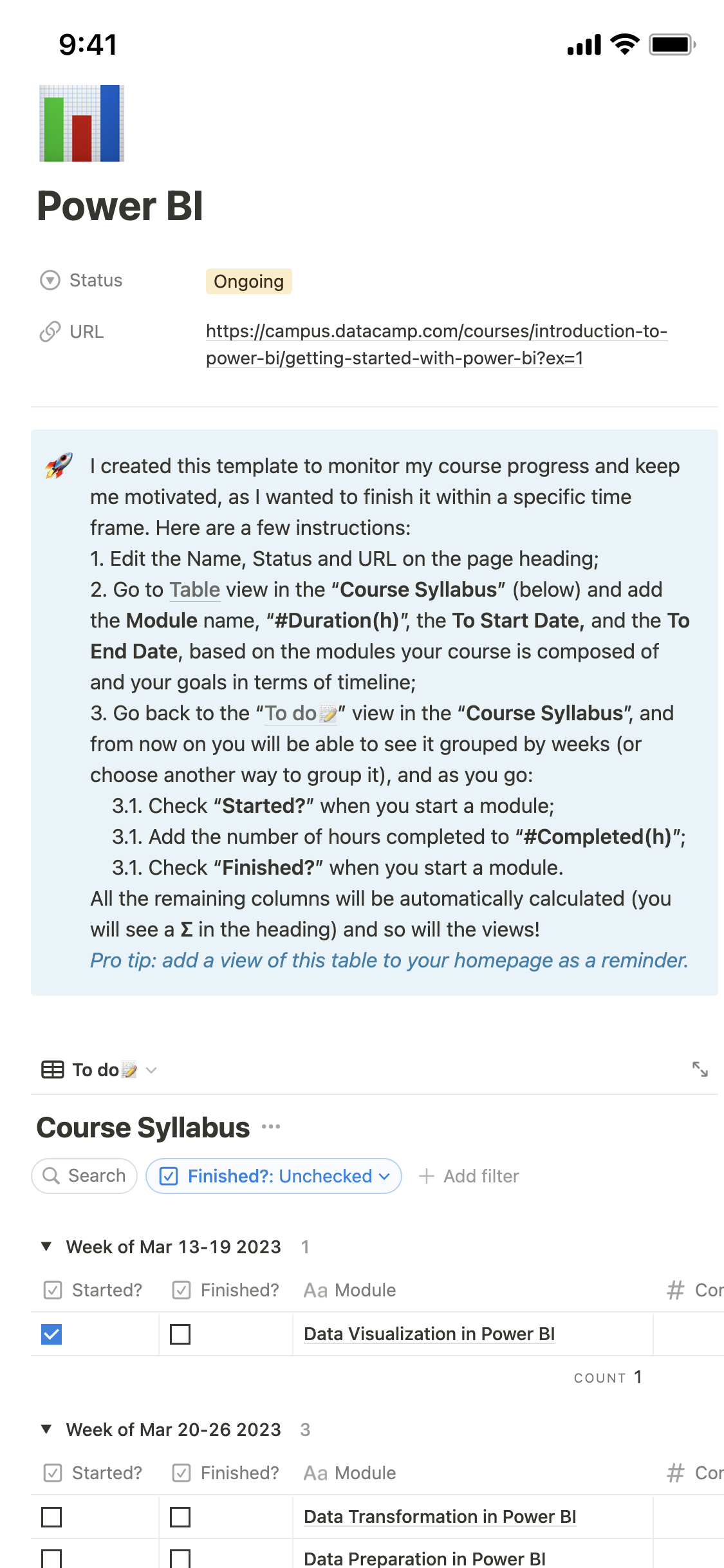Click the expand full-page arrows icon
Screen dimensions: 724x1568
(700, 1069)
